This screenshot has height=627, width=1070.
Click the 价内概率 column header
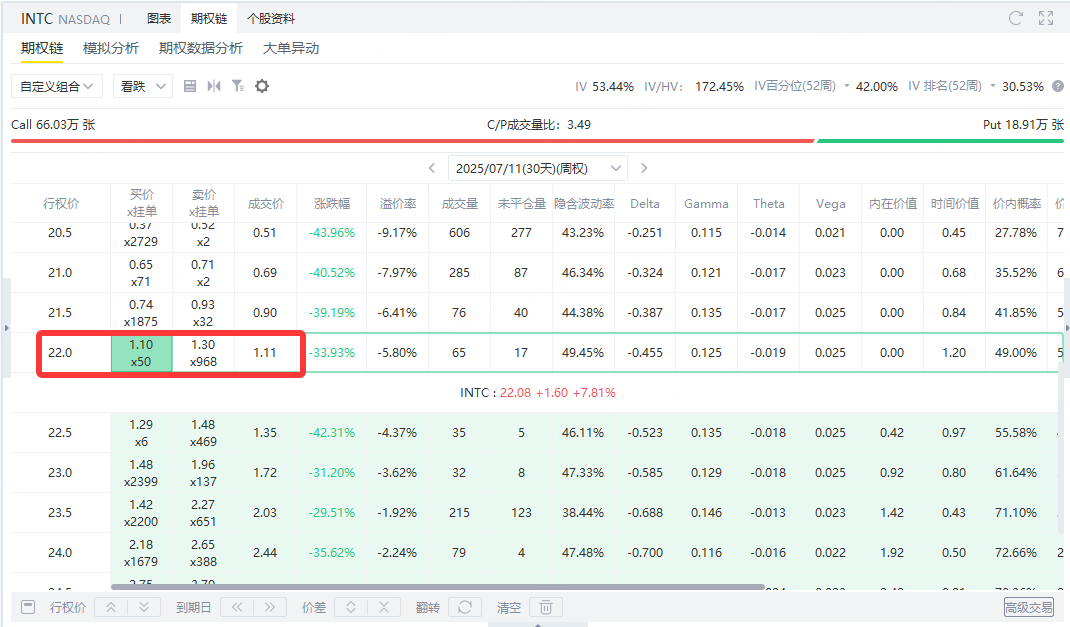point(1017,203)
